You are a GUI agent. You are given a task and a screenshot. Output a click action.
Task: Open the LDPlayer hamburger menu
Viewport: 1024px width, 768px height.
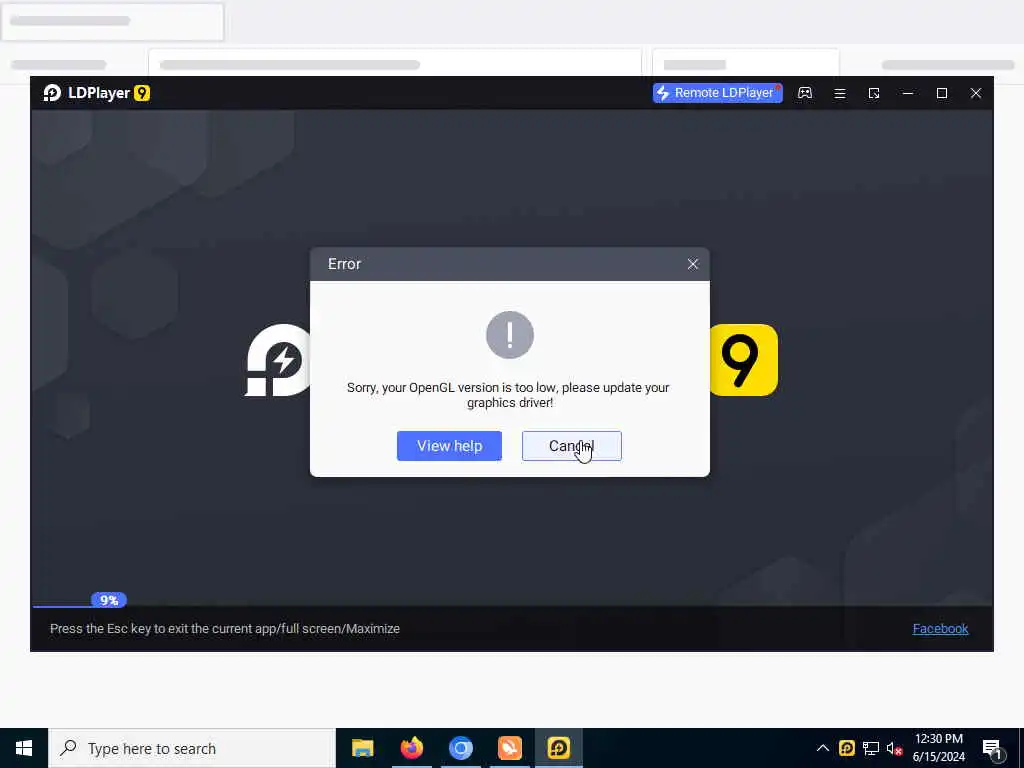[x=840, y=93]
